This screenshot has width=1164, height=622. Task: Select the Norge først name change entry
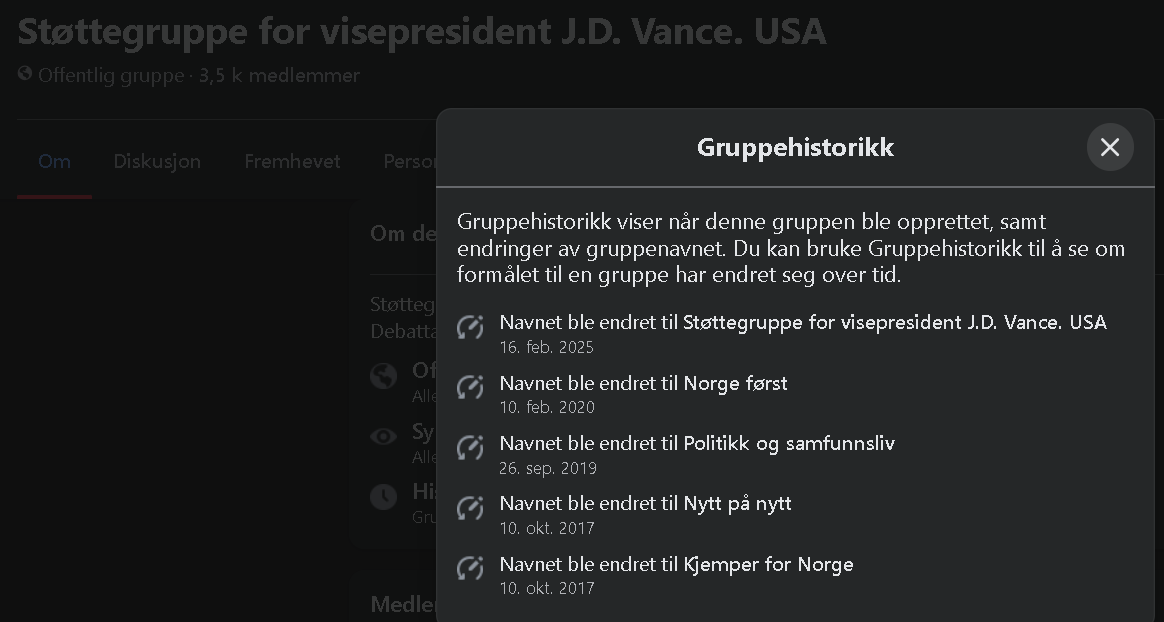[643, 383]
